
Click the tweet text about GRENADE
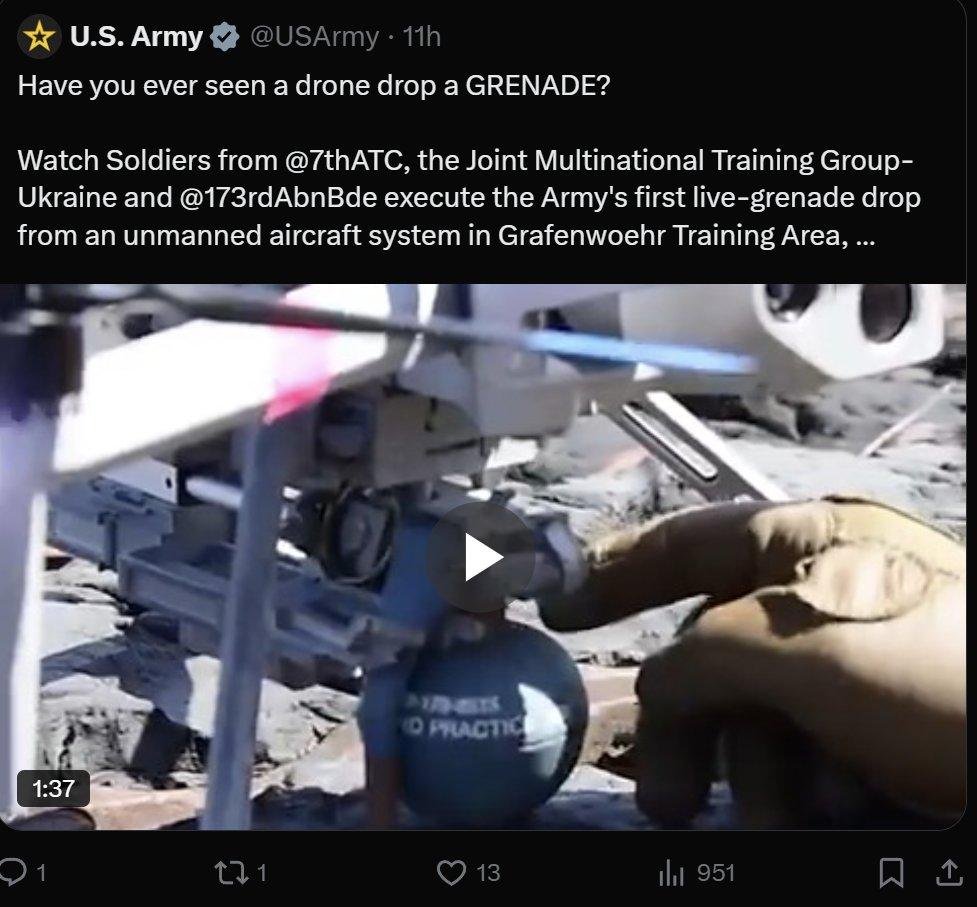click(x=314, y=85)
